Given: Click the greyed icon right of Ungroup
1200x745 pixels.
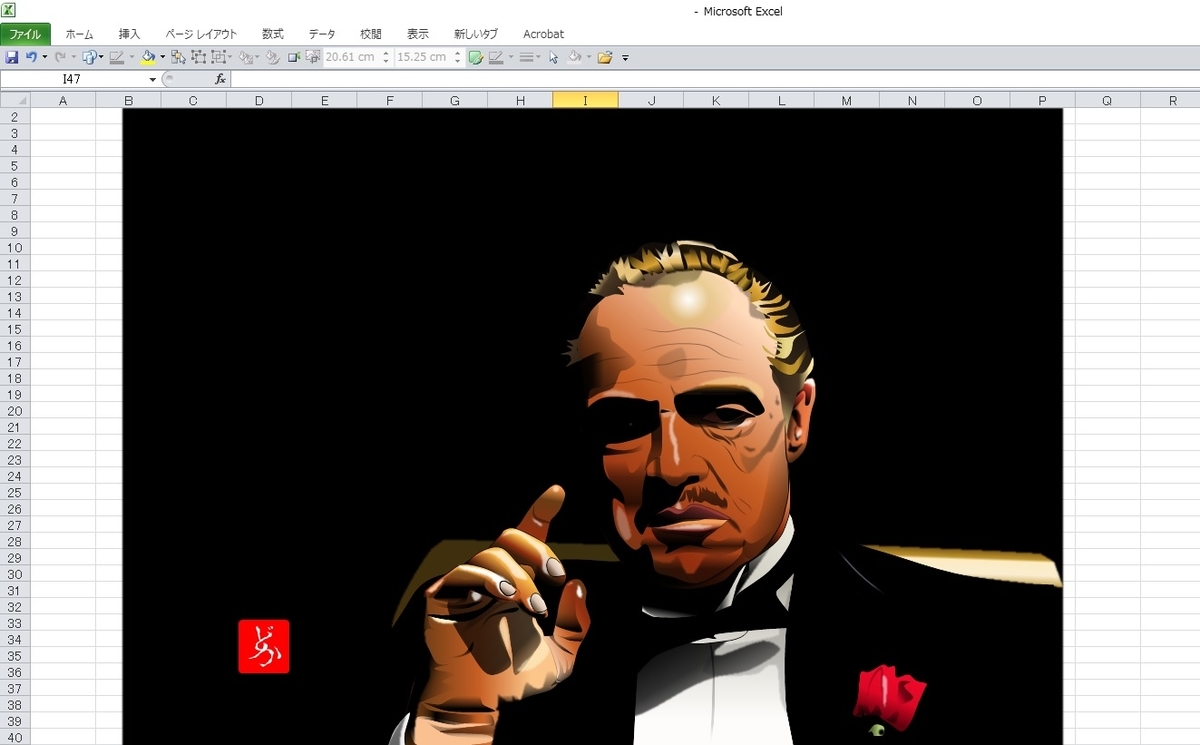Looking at the screenshot, I should pyautogui.click(x=246, y=57).
